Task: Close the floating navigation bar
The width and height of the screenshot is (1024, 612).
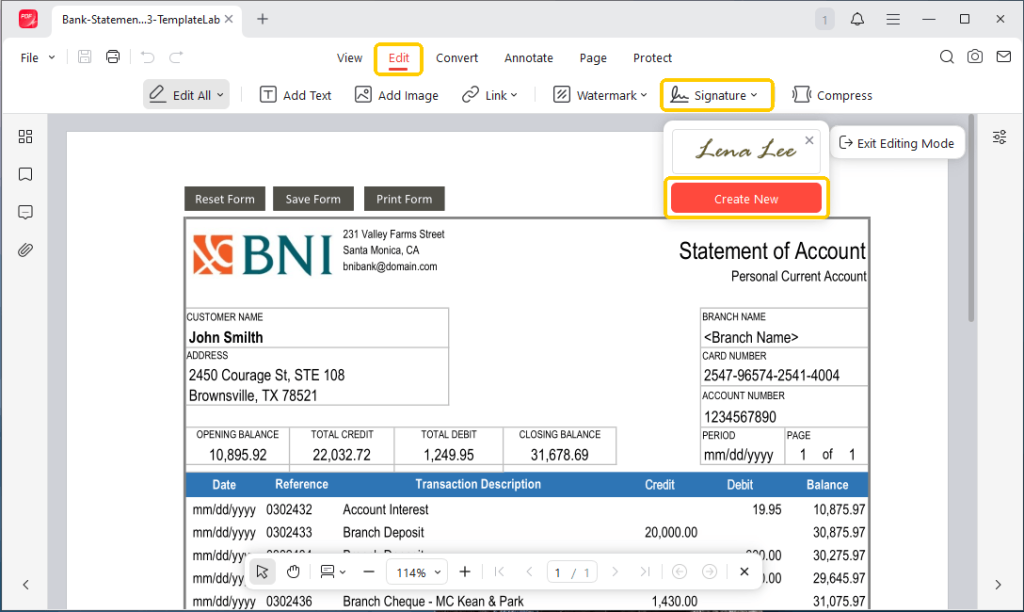Action: pyautogui.click(x=744, y=572)
